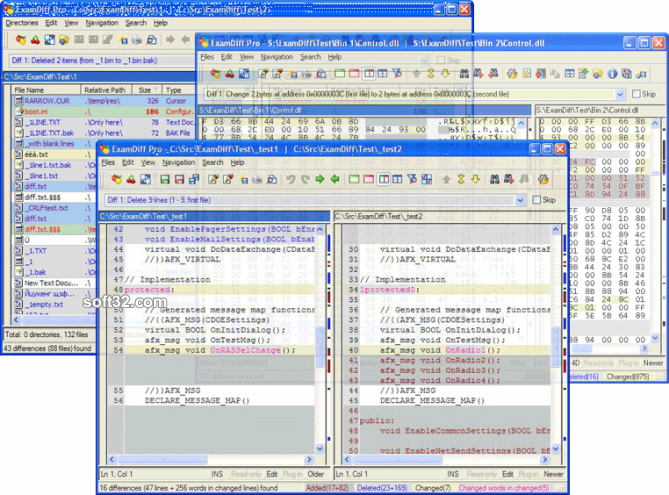Click 'Changed(875)' status in binary diff window

click(x=628, y=377)
